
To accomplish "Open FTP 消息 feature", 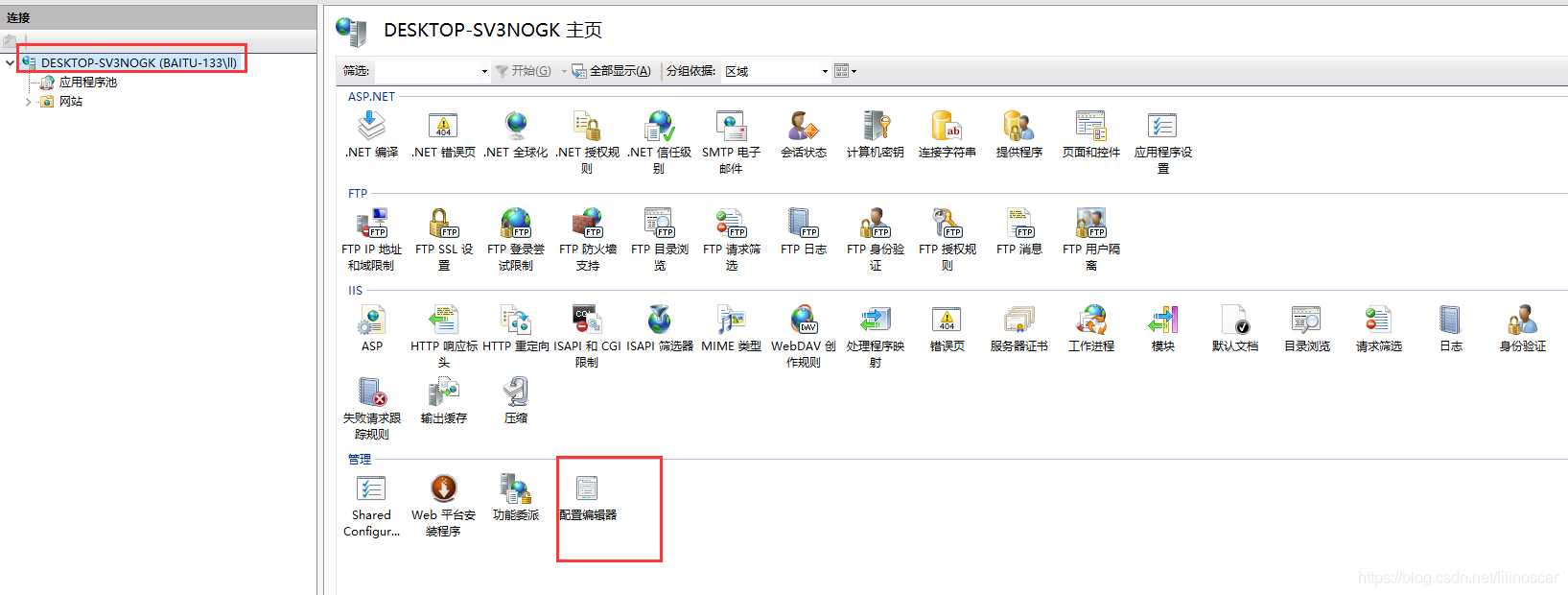I will [x=1019, y=231].
